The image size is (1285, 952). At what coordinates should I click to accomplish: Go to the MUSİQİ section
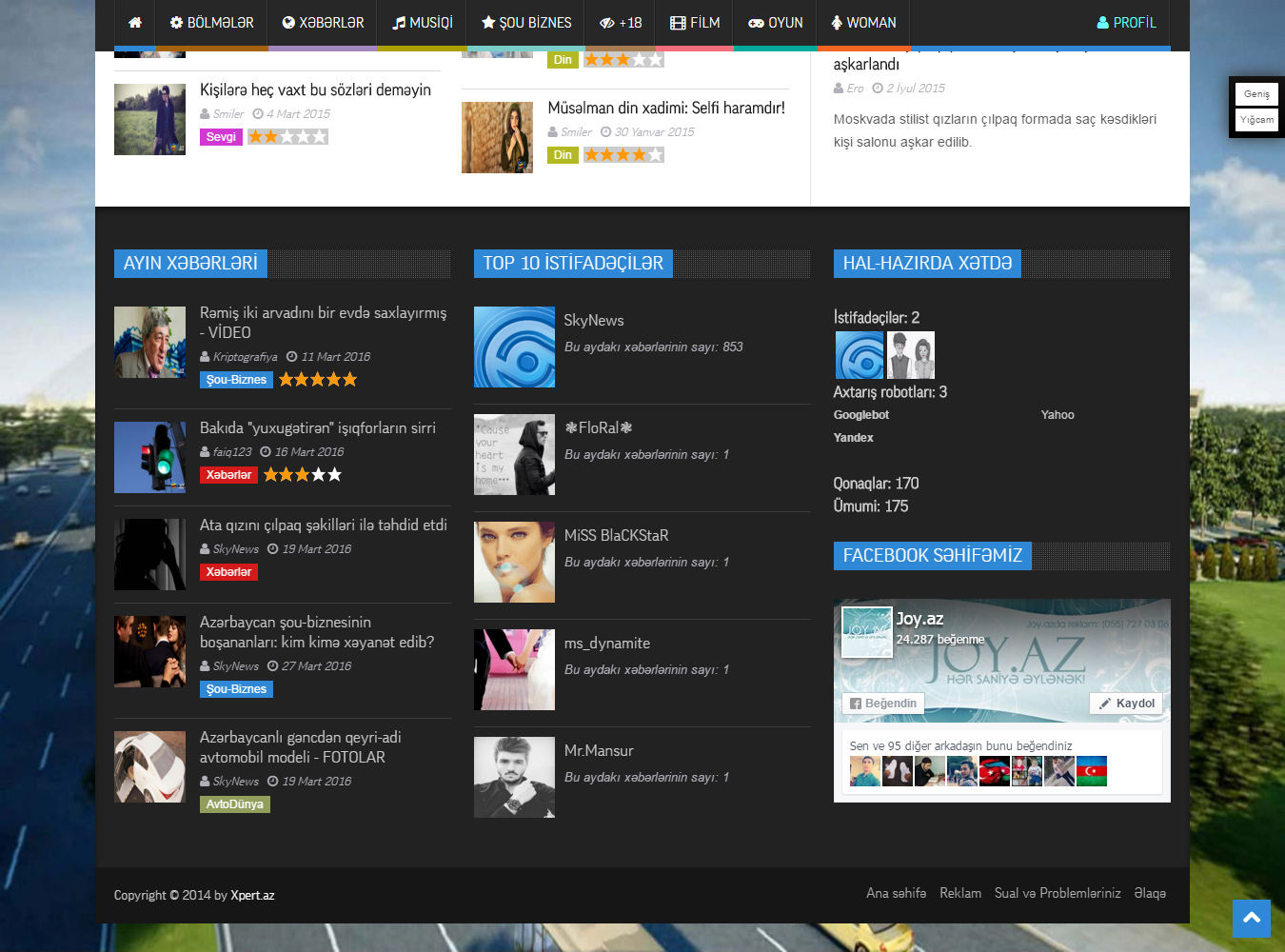coord(423,23)
